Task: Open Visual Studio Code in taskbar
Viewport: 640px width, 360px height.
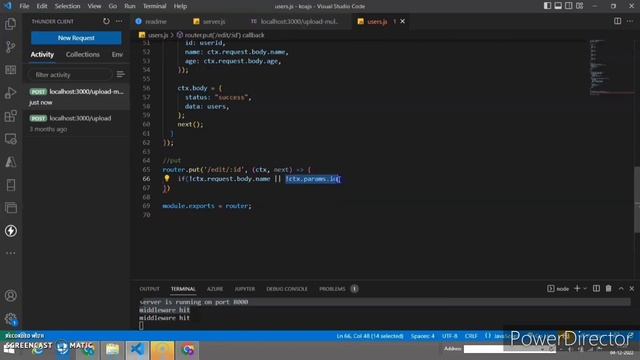Action: [137, 350]
